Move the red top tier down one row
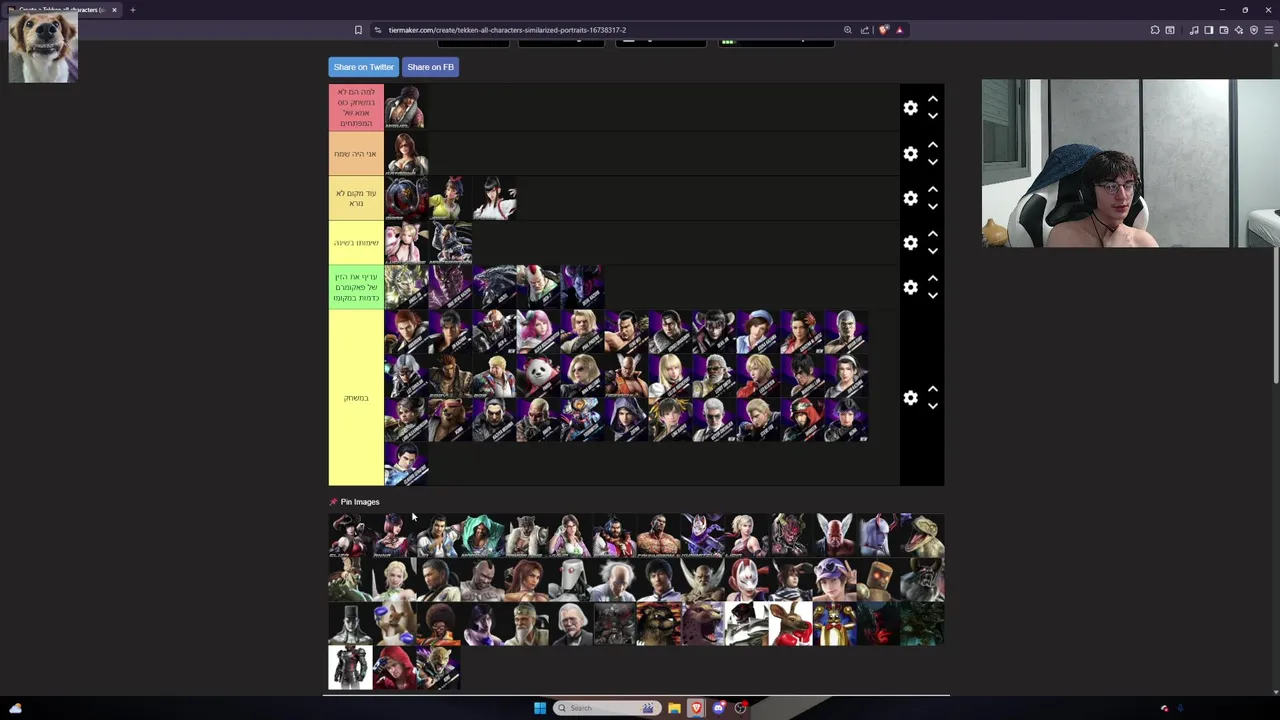This screenshot has height=720, width=1280. click(x=932, y=116)
